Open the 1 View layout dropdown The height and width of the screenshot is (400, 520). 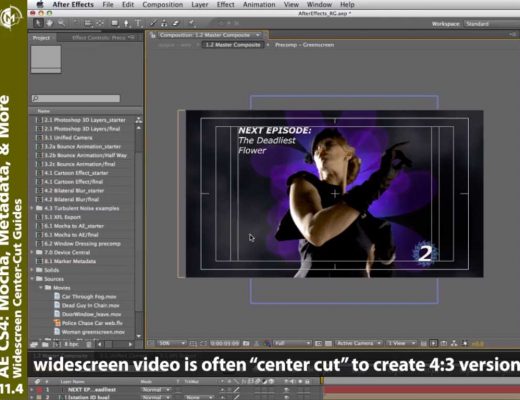[x=402, y=343]
